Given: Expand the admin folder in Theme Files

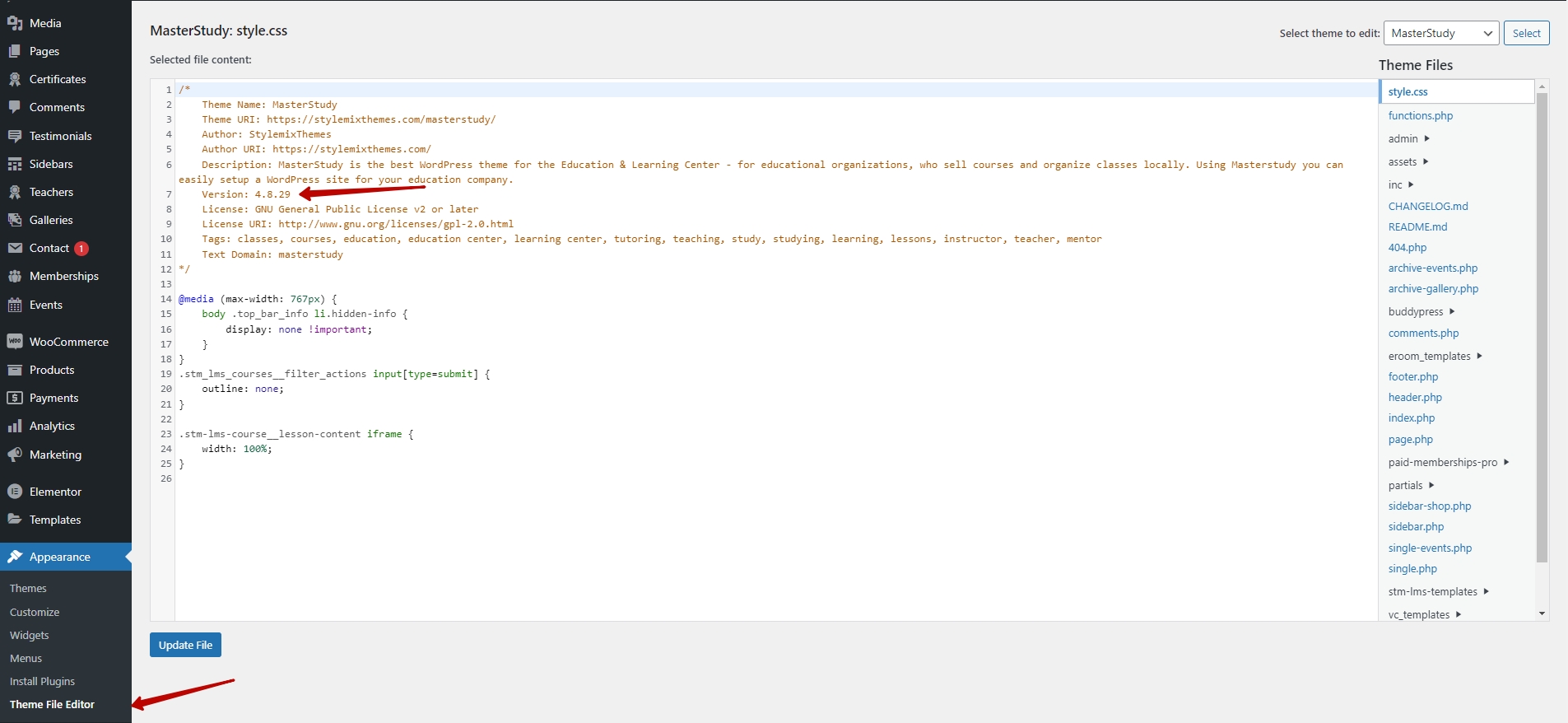Looking at the screenshot, I should point(1408,138).
